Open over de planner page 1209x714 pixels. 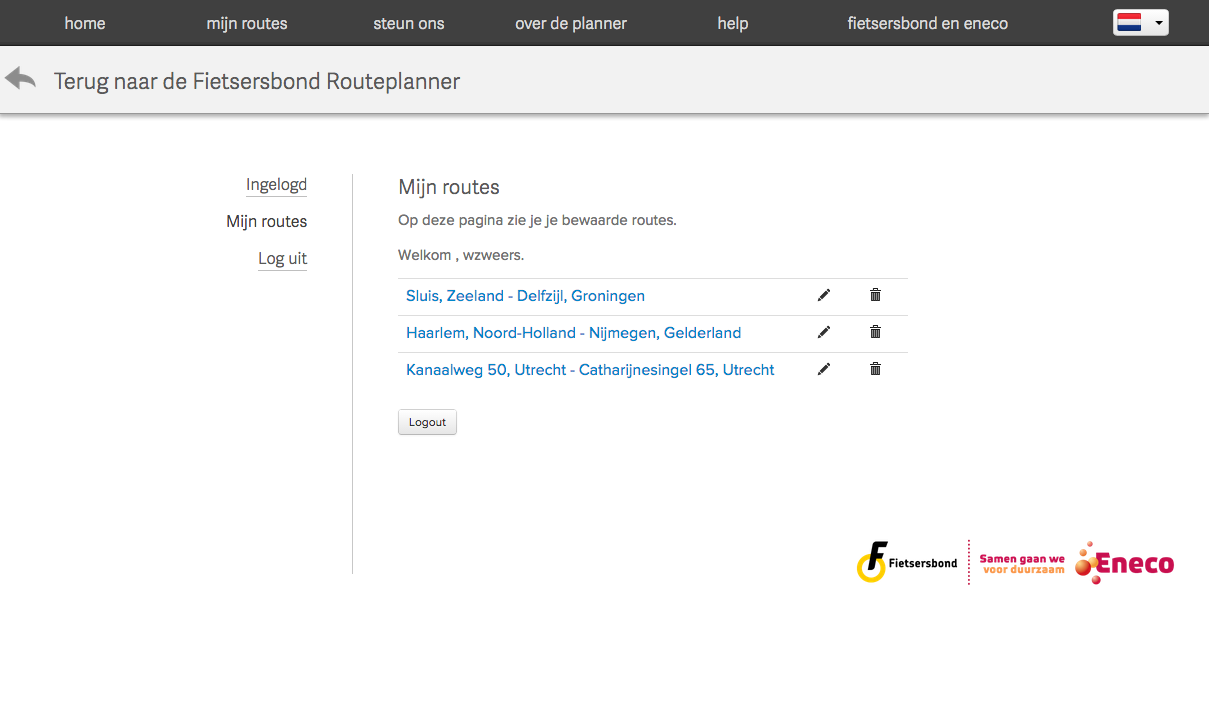(x=571, y=23)
